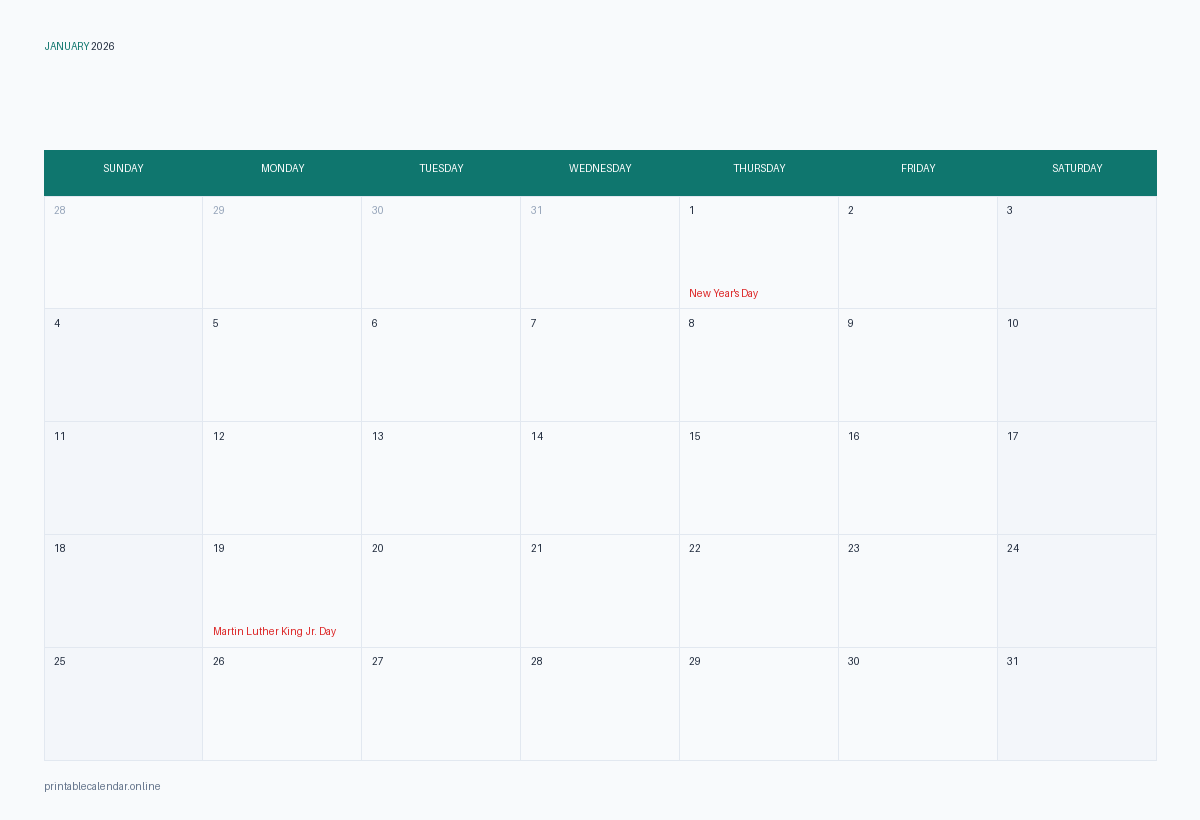Select the FRIDAY column header
1200x820 pixels.
click(x=918, y=168)
